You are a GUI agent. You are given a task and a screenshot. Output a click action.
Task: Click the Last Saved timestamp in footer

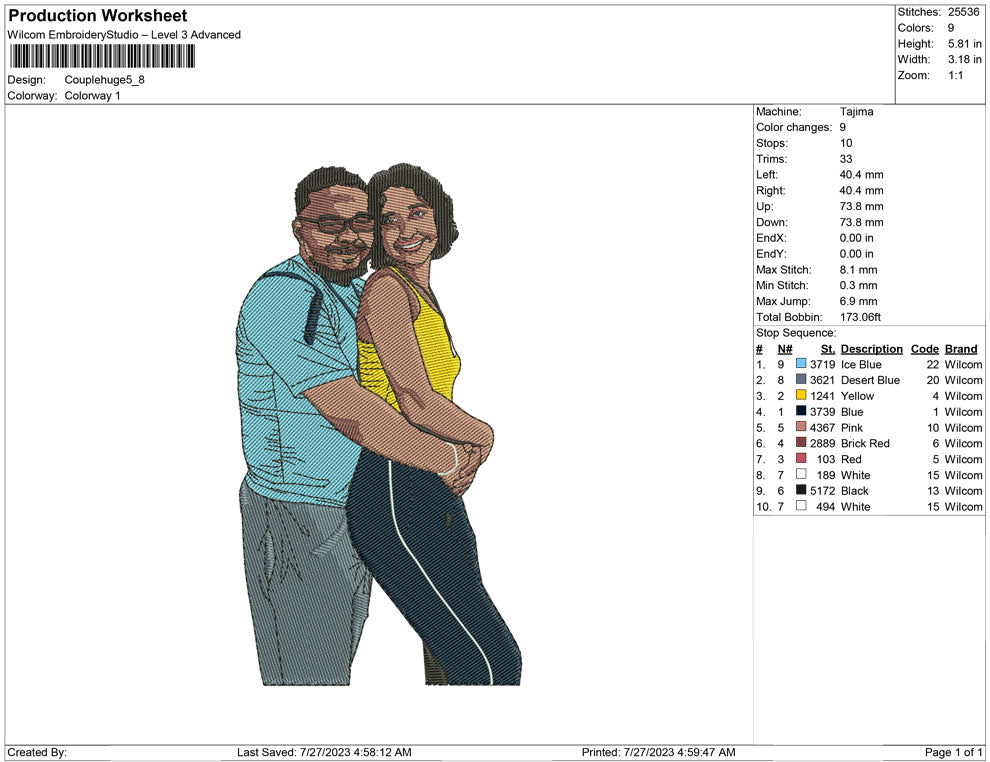coord(324,752)
